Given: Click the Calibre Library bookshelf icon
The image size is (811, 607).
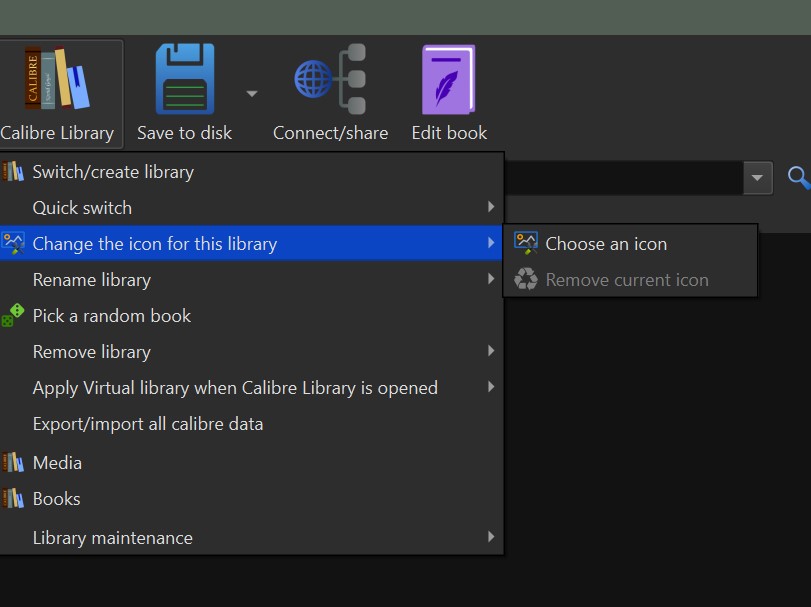Looking at the screenshot, I should pyautogui.click(x=57, y=79).
